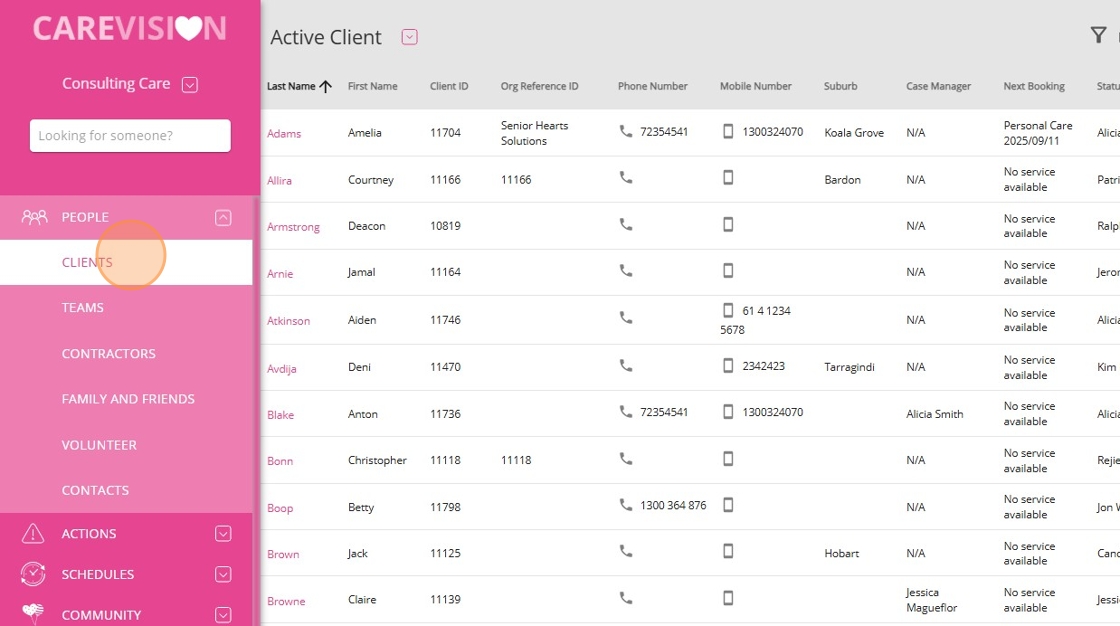
Task: Open the Active Client view dropdown
Action: [409, 37]
